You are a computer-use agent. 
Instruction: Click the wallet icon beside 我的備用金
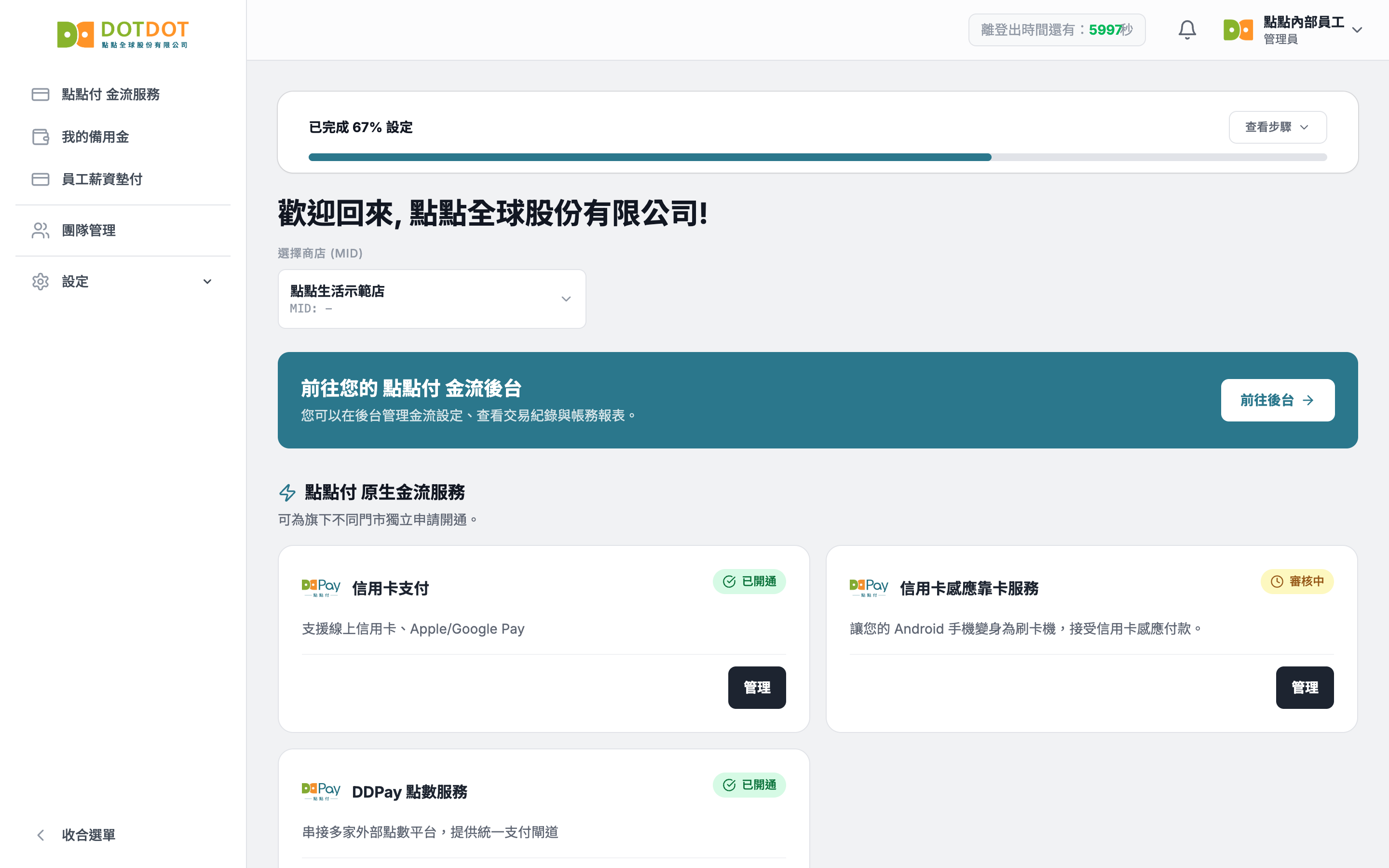40,136
